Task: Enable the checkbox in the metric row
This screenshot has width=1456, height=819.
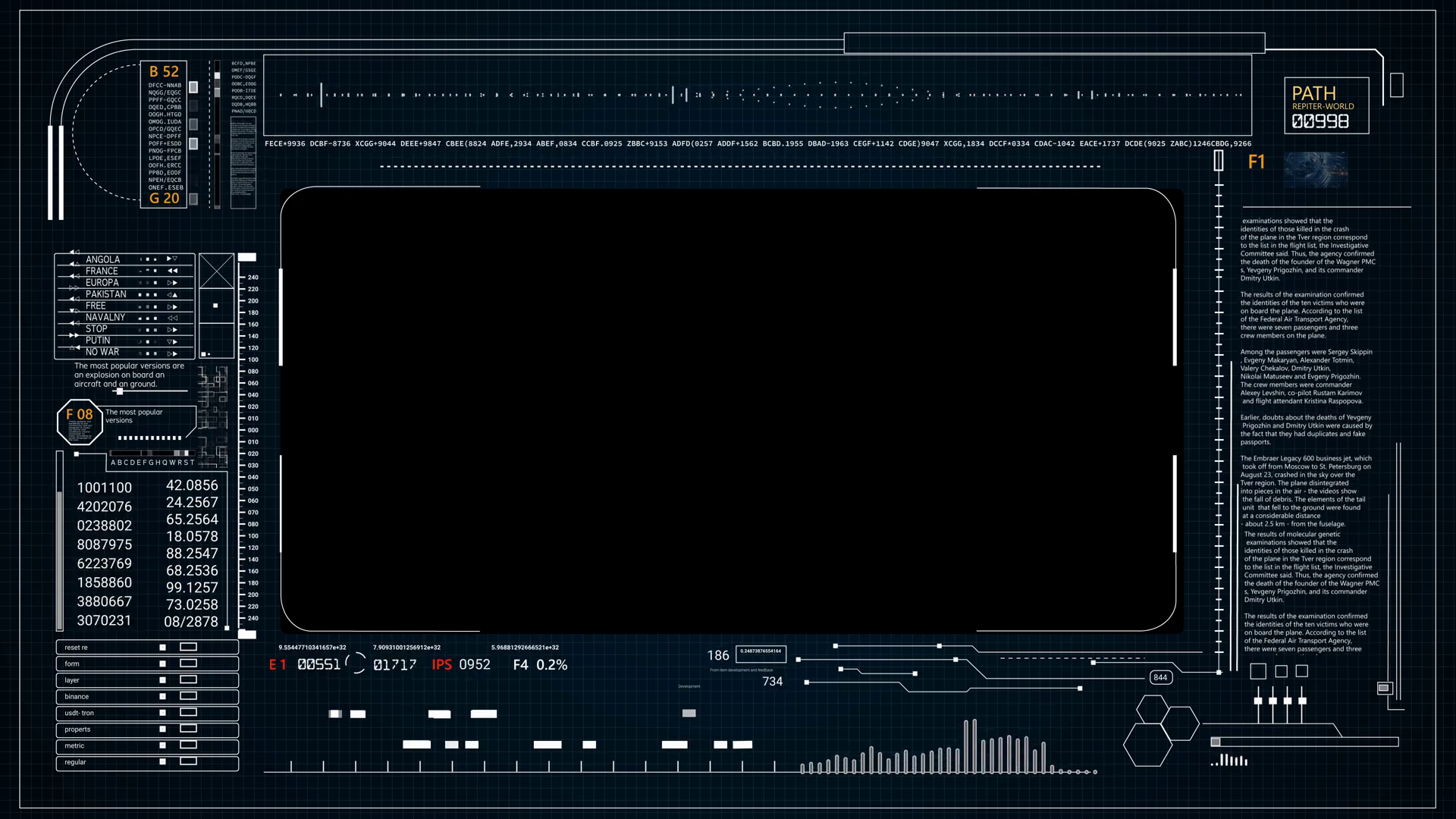Action: coord(164,746)
